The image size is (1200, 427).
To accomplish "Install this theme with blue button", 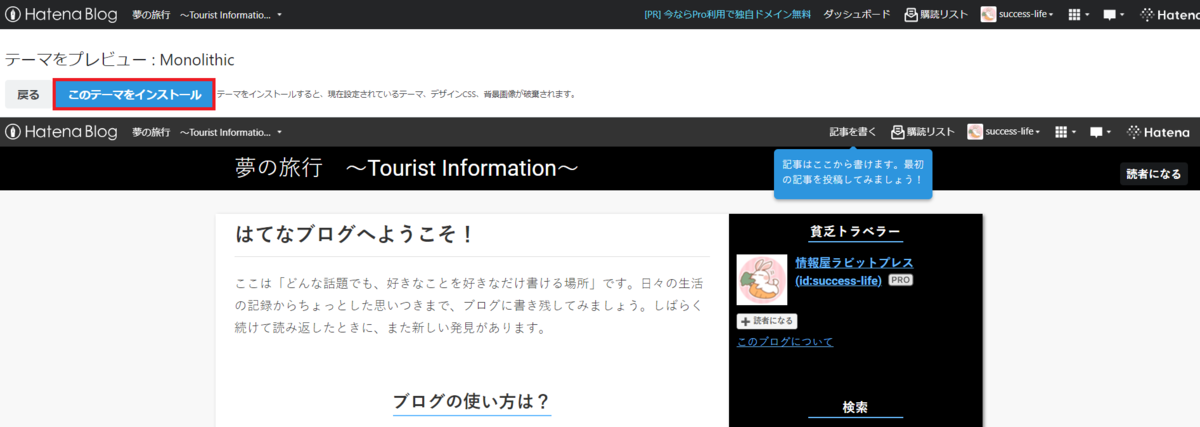I will coord(134,94).
